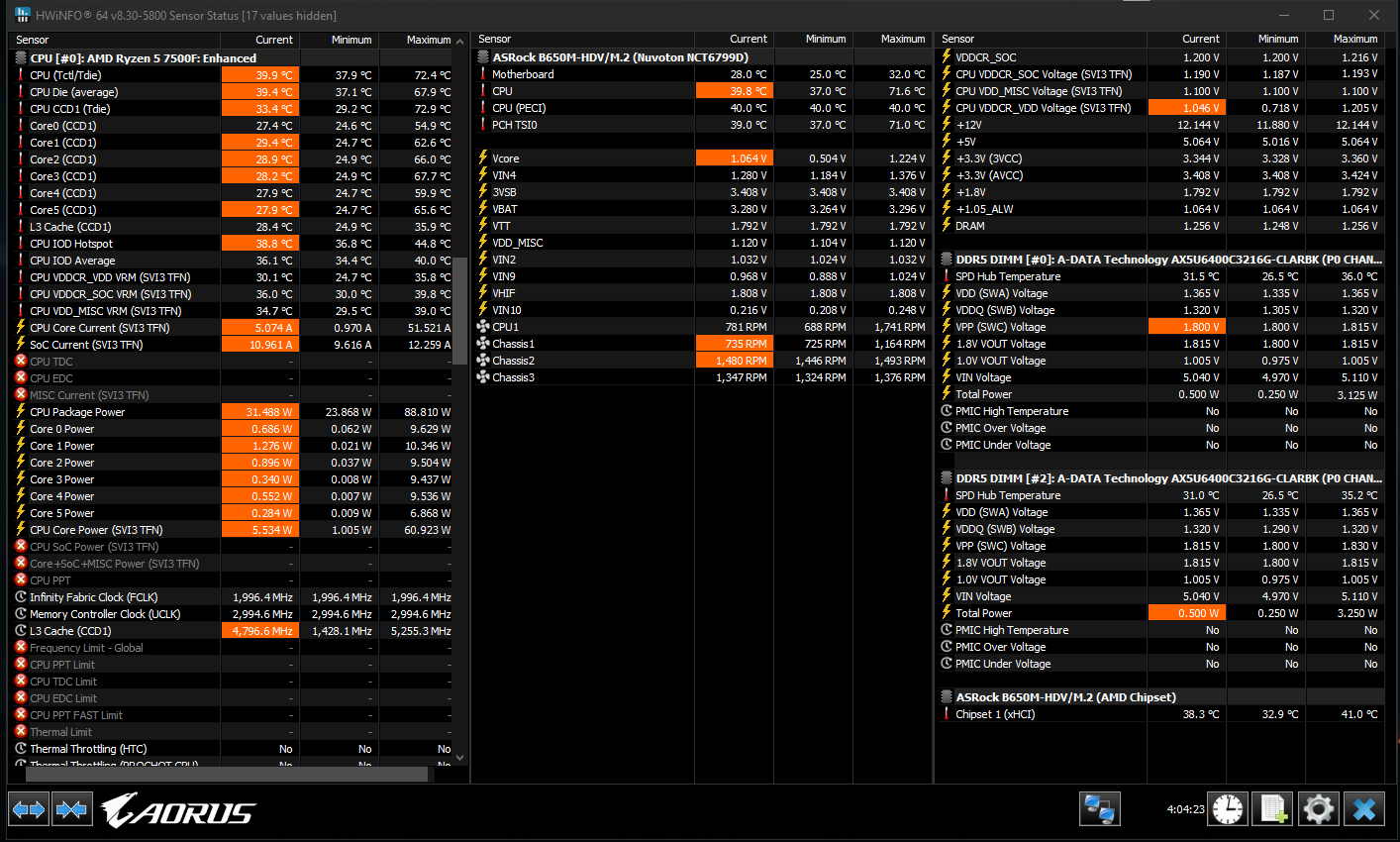Click Sensor column header in the CPU panel
The image size is (1400, 842).
(116, 40)
